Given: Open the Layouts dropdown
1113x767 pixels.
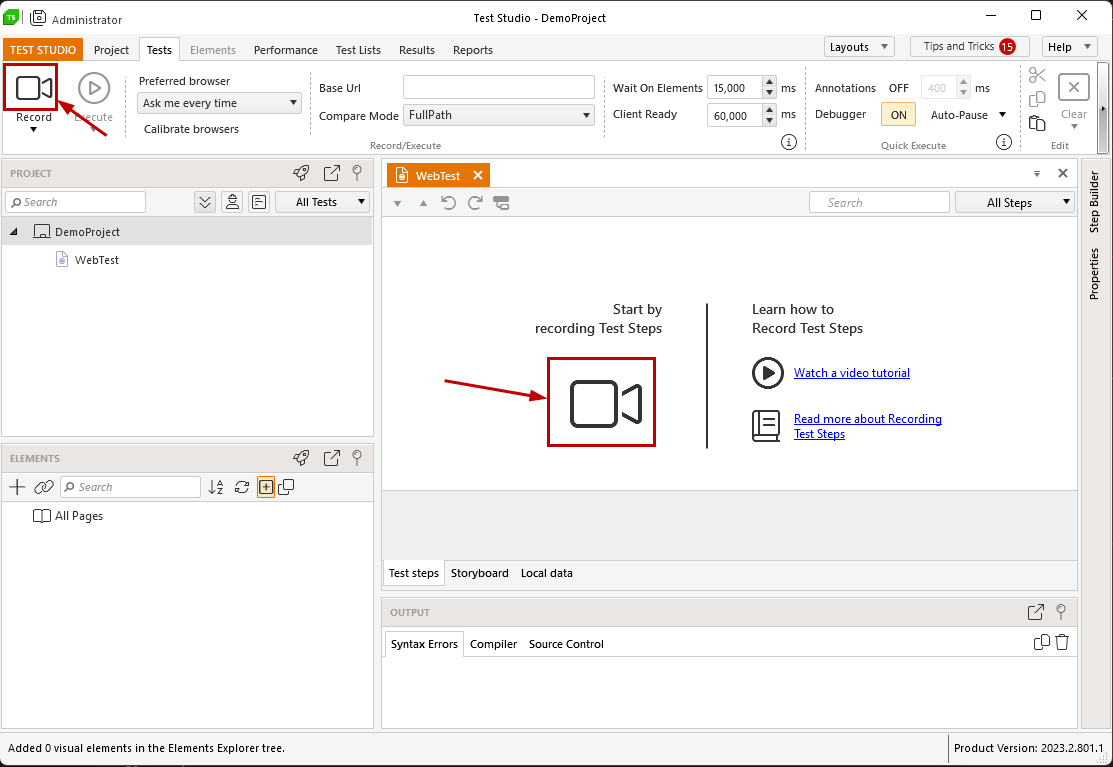Looking at the screenshot, I should coord(859,47).
